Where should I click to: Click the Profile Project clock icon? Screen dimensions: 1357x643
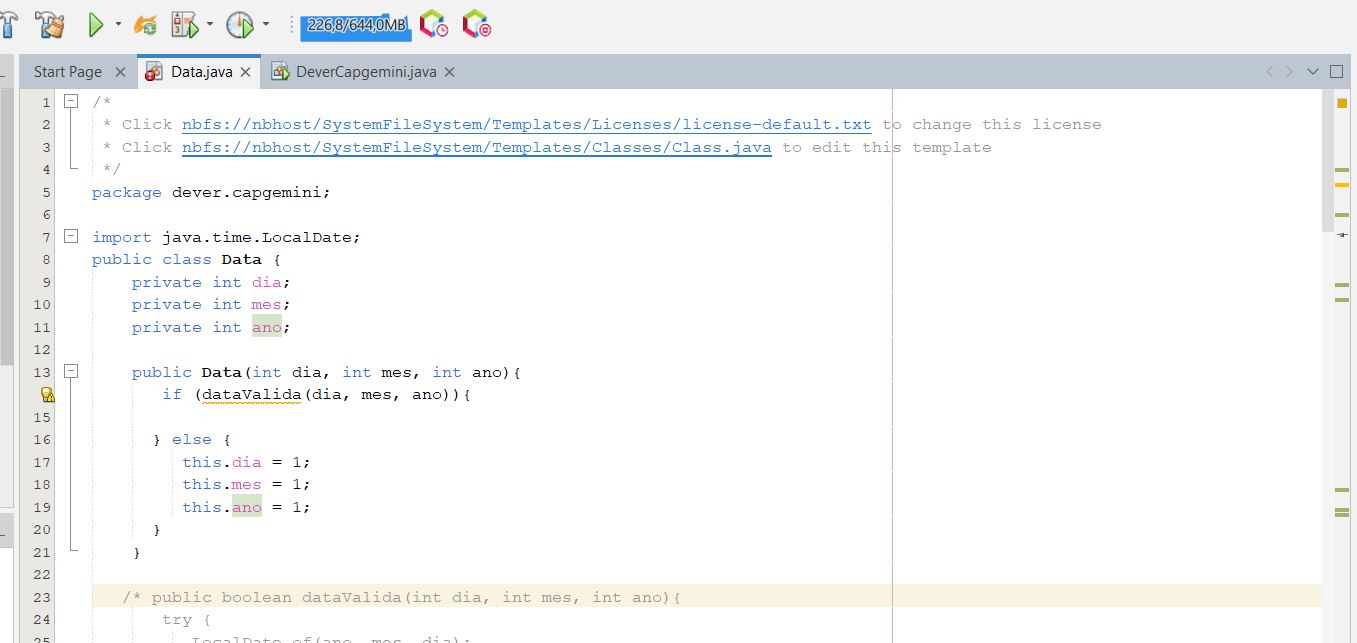click(240, 24)
